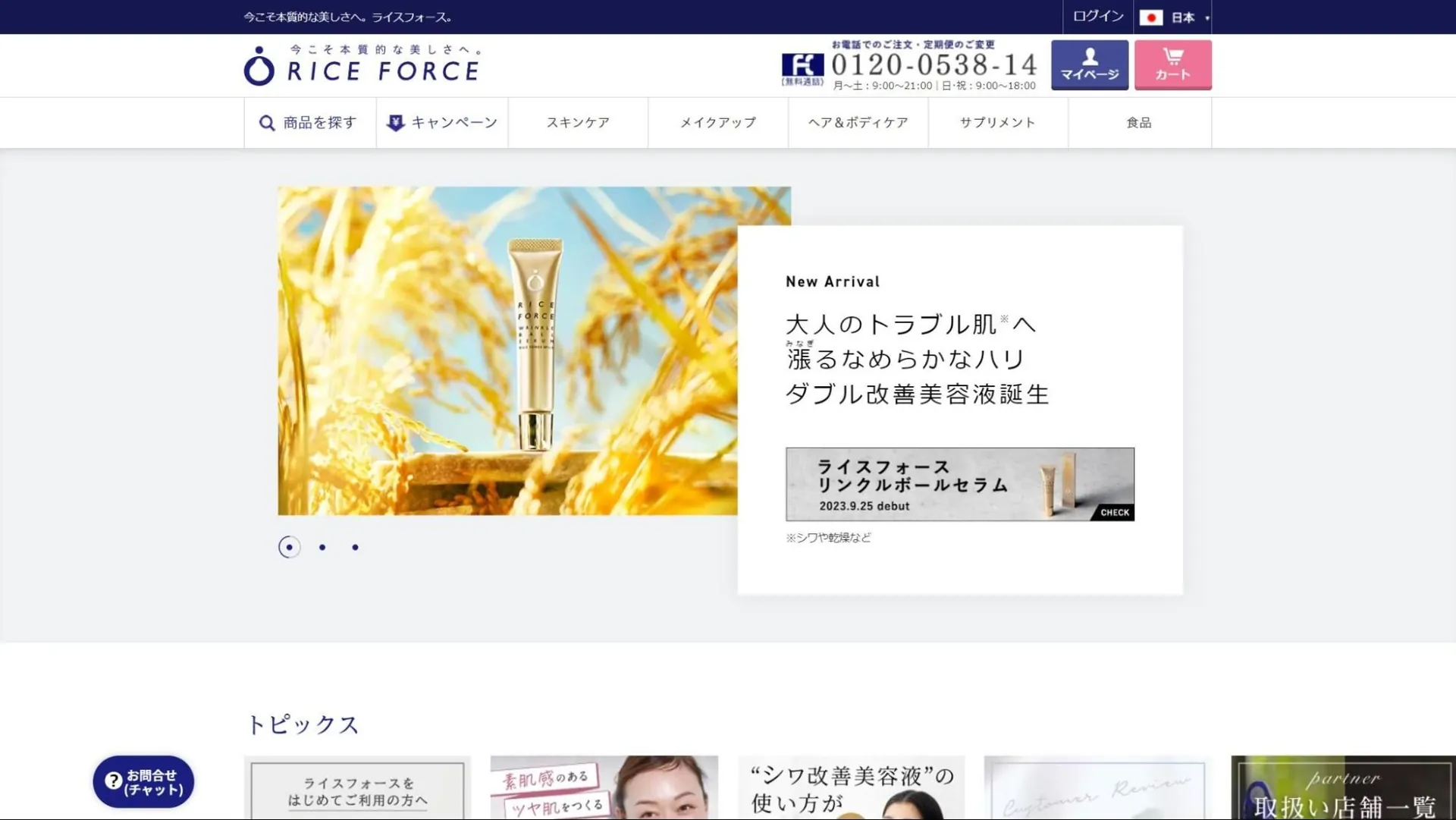Select the third carousel dot
Screen dimensions: 1456x820
coord(355,547)
